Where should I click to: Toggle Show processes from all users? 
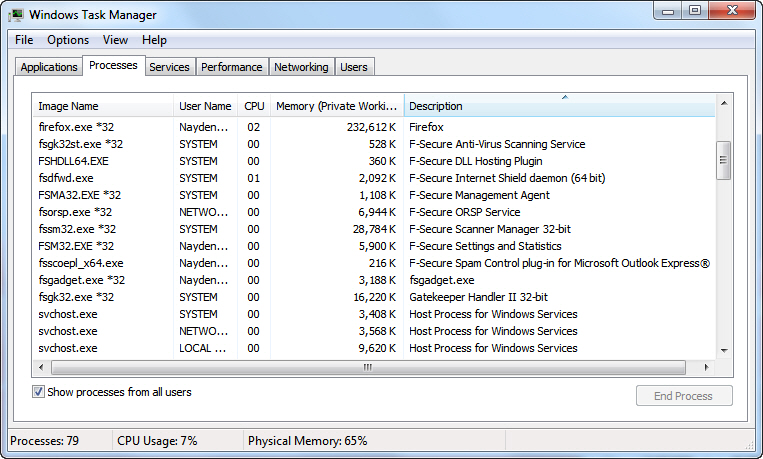[x=39, y=393]
